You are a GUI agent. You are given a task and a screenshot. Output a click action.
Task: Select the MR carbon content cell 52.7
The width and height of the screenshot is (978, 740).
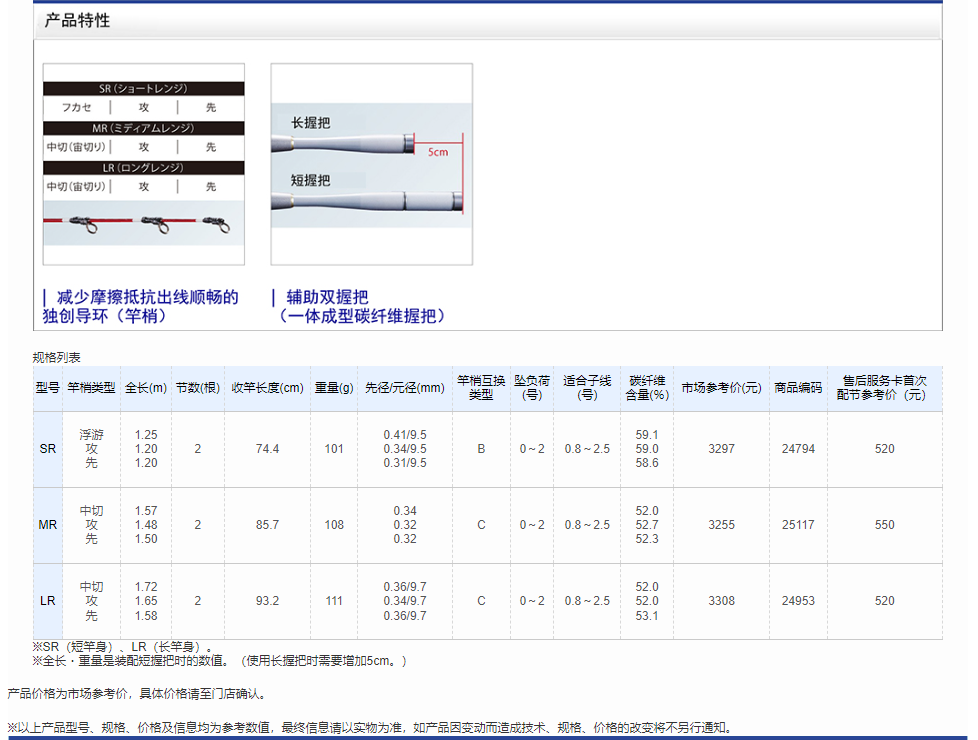pyautogui.click(x=647, y=525)
